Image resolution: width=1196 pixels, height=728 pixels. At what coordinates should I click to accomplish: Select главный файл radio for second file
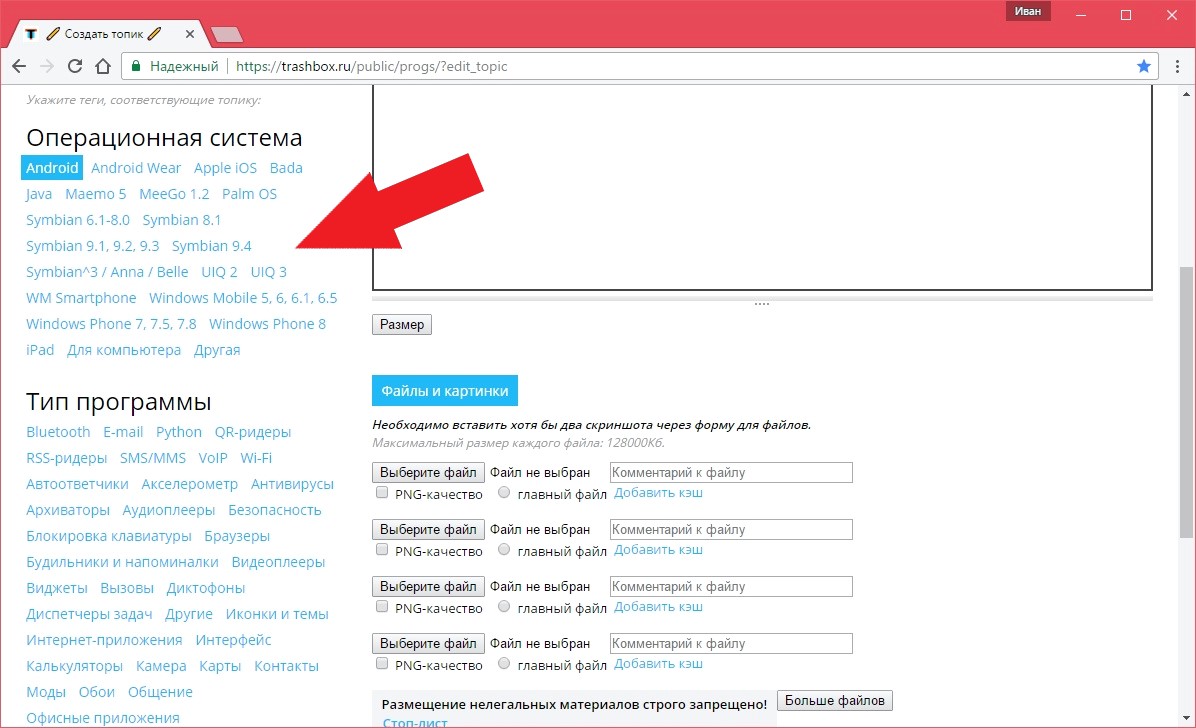(x=503, y=550)
